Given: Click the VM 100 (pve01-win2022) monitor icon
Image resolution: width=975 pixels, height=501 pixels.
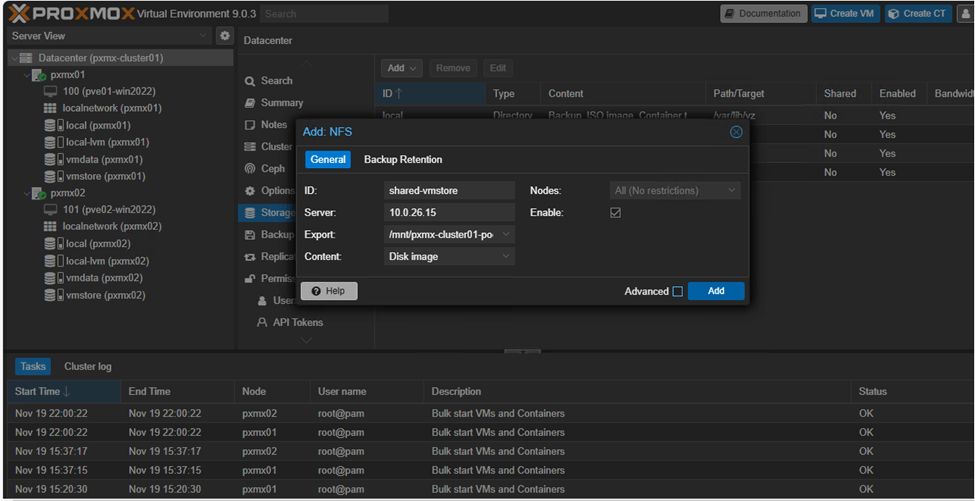Looking at the screenshot, I should pos(51,92).
